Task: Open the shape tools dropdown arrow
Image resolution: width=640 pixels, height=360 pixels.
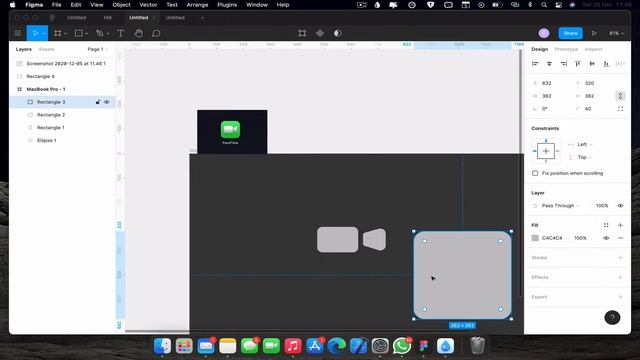Action: [87, 34]
